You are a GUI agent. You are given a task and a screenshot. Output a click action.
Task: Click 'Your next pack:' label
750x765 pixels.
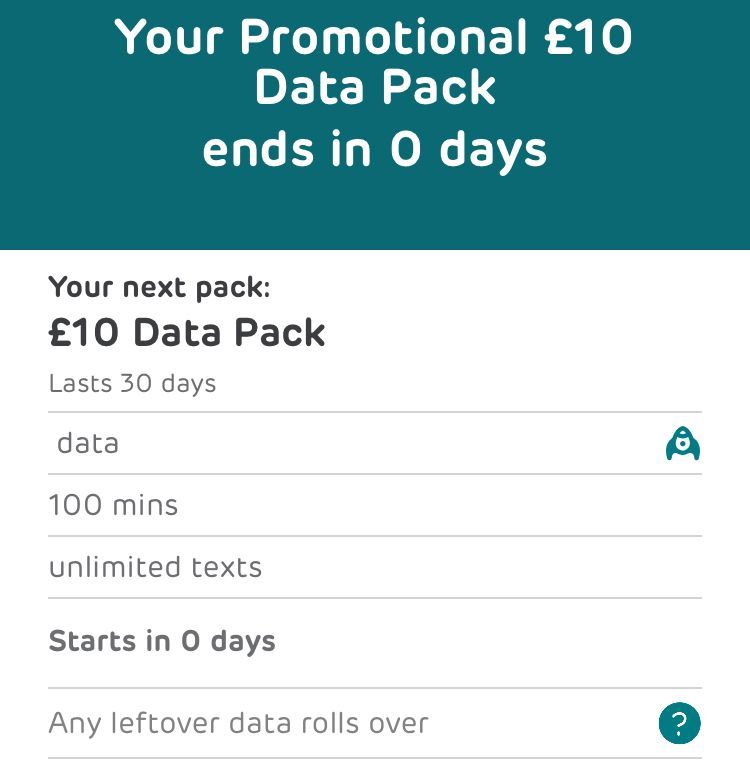click(159, 288)
